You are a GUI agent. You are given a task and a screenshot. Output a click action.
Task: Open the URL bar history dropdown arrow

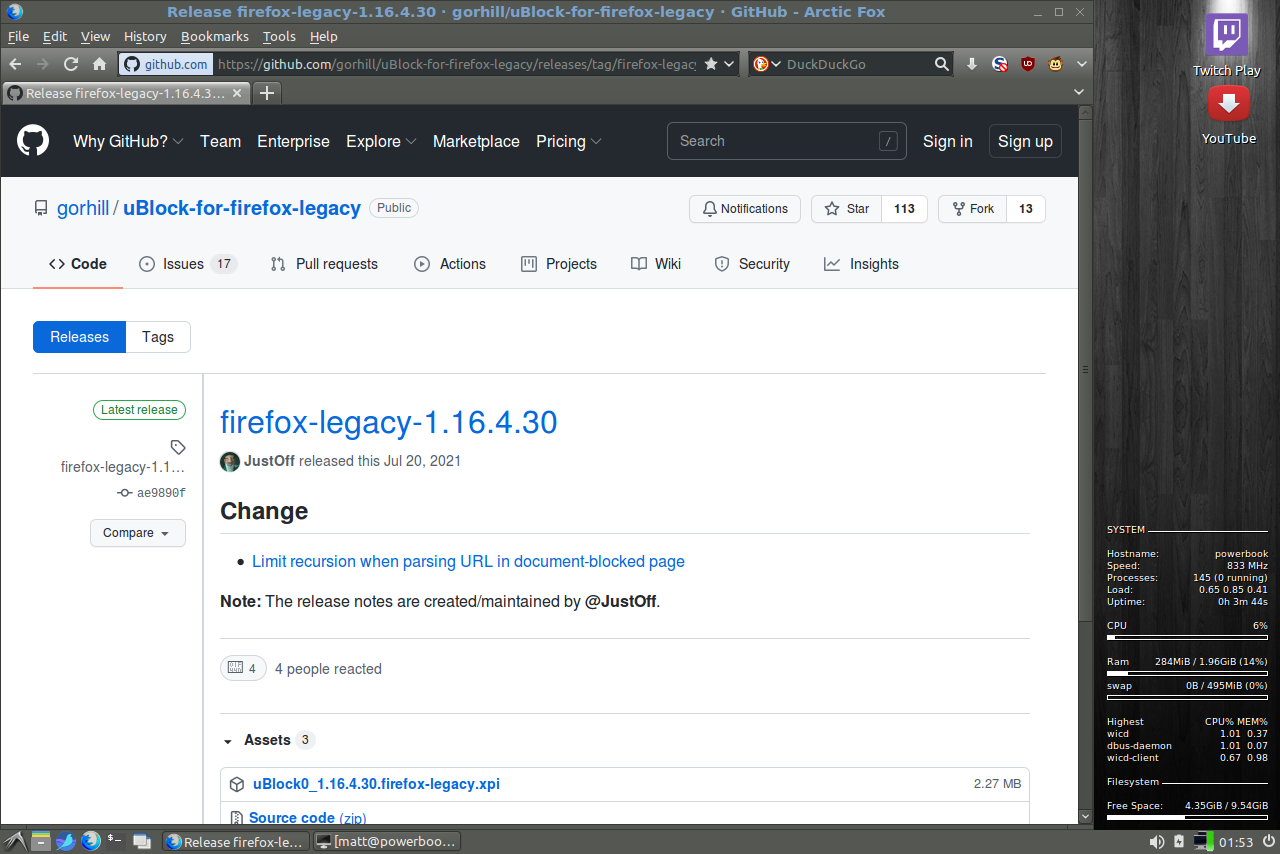click(x=730, y=64)
